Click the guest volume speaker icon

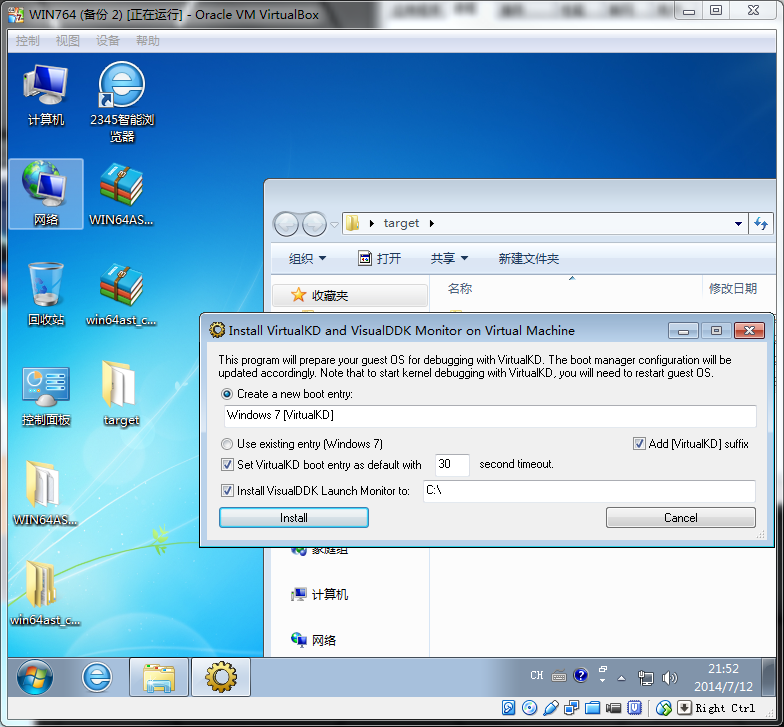(x=669, y=678)
